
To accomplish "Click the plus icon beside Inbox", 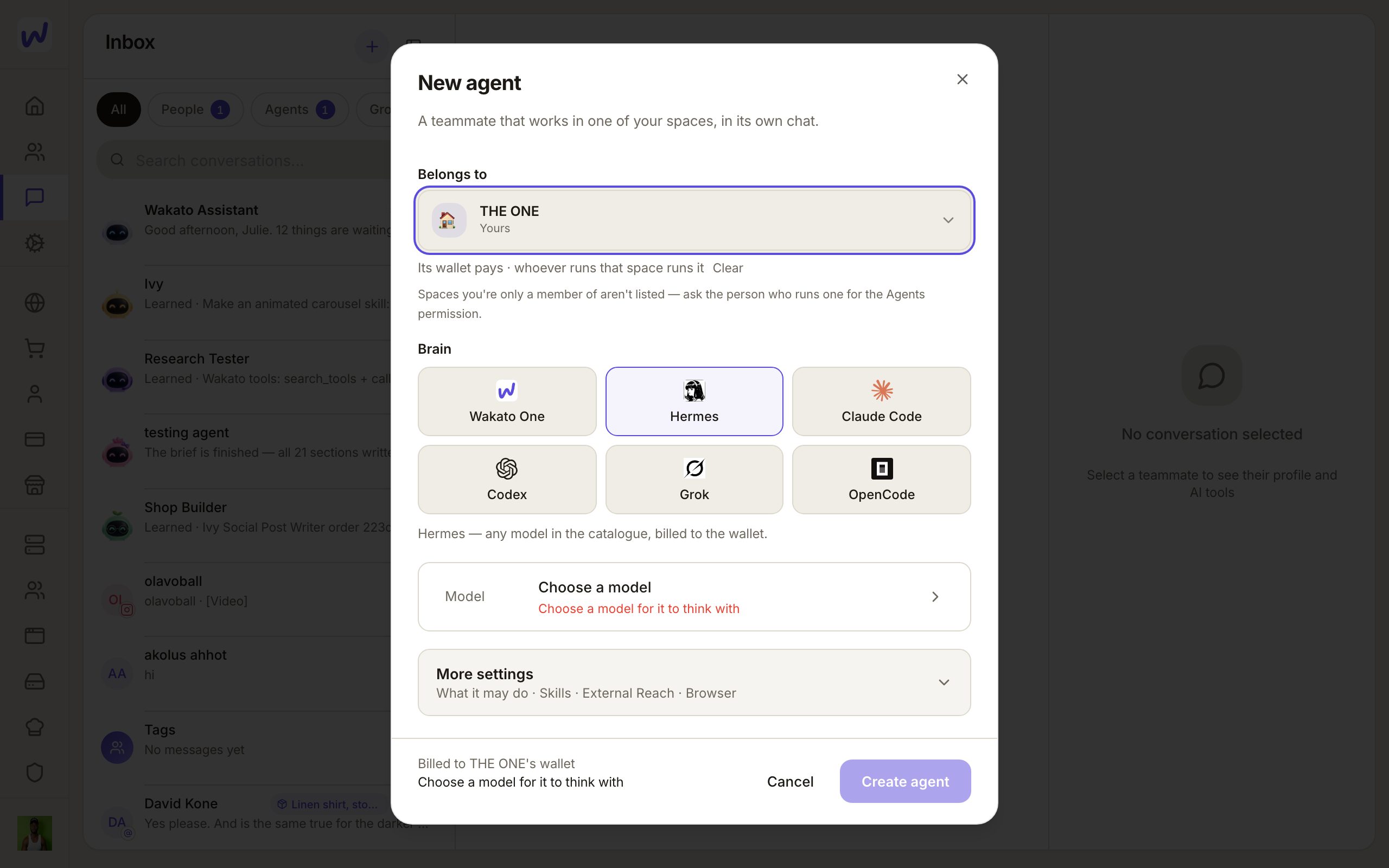I will 372,47.
